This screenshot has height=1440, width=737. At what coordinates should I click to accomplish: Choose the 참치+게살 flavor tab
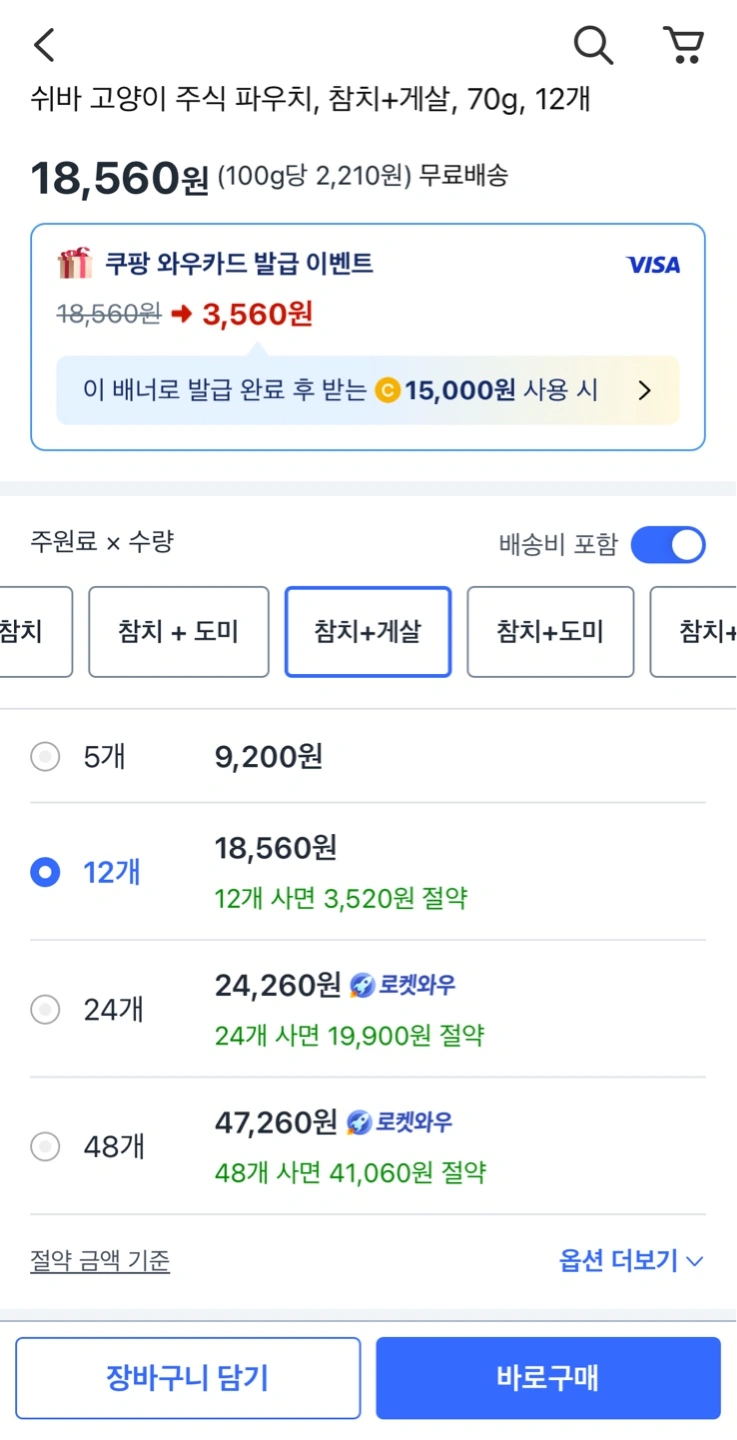[368, 632]
